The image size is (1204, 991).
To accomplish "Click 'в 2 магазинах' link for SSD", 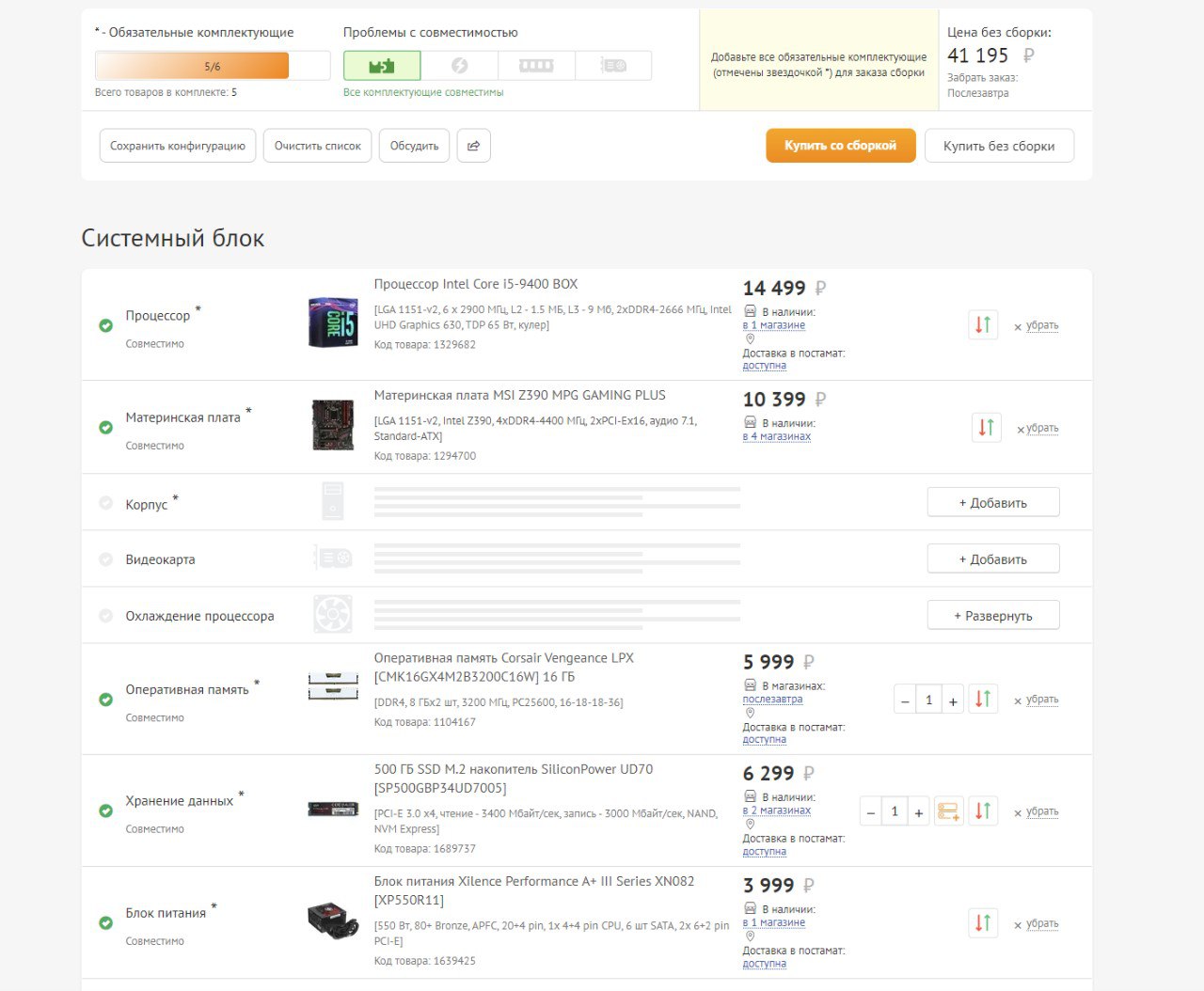I will [777, 810].
